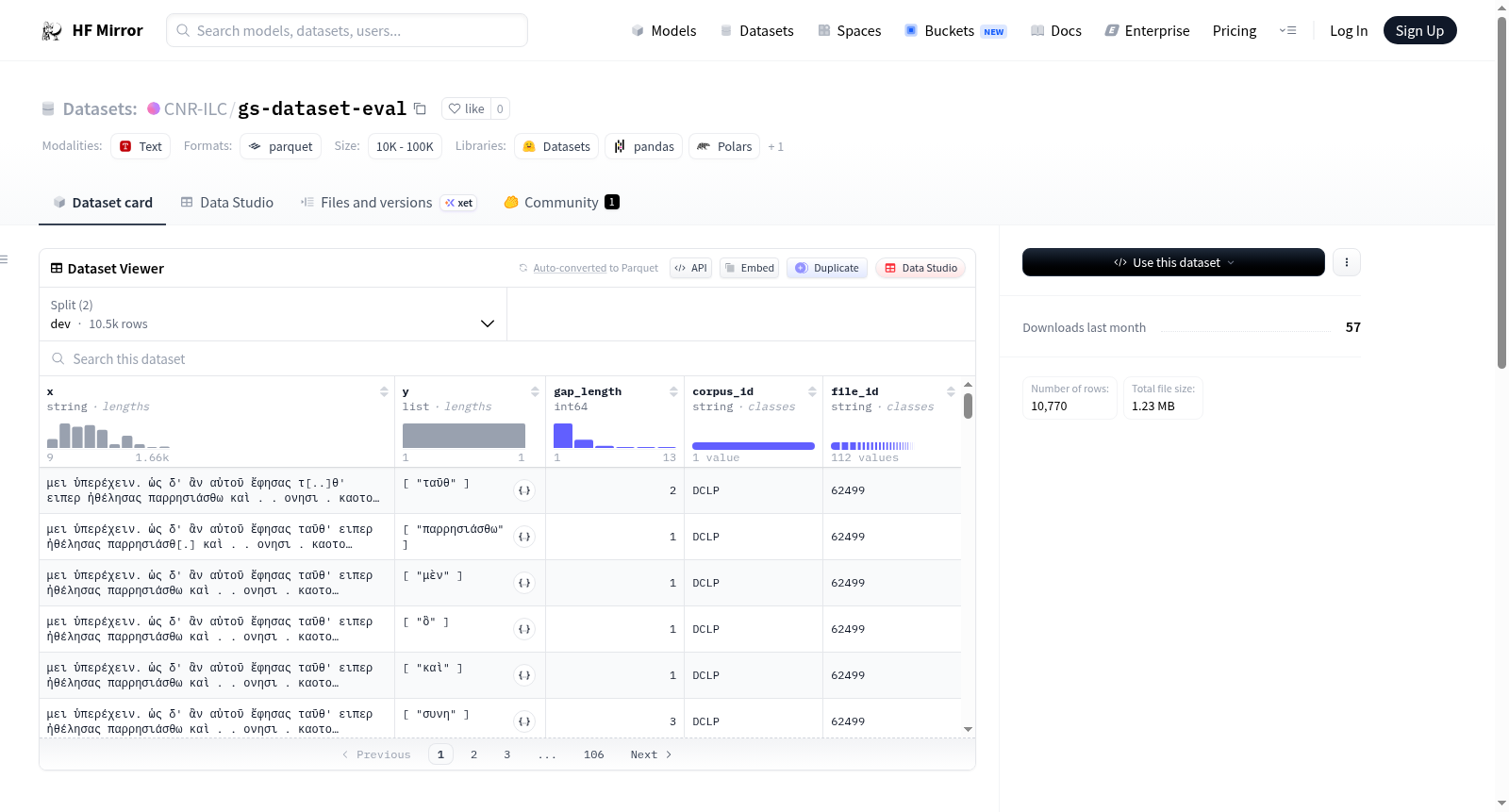Screen dimensions: 1509x812
Task: Open Docs in the top navigation
Action: point(1056,31)
